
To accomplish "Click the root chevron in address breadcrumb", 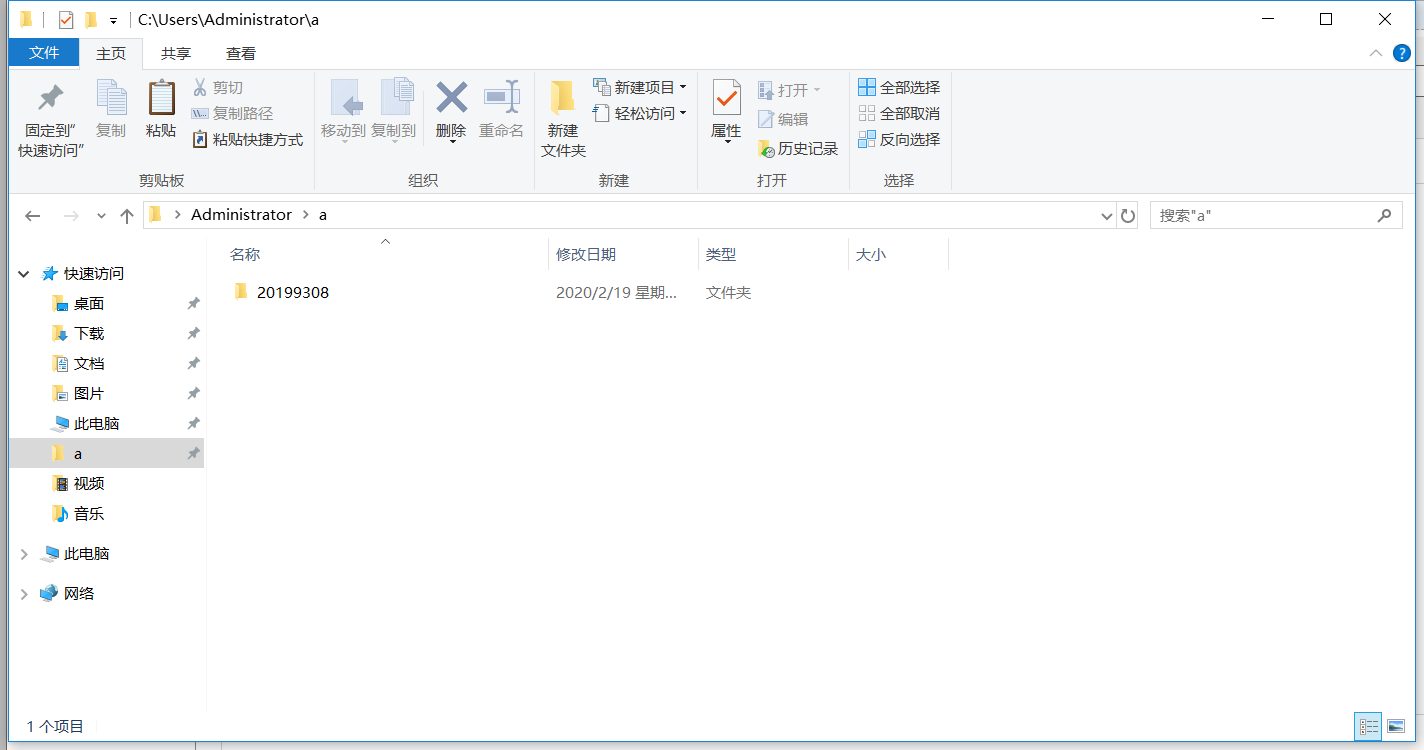I will point(177,215).
